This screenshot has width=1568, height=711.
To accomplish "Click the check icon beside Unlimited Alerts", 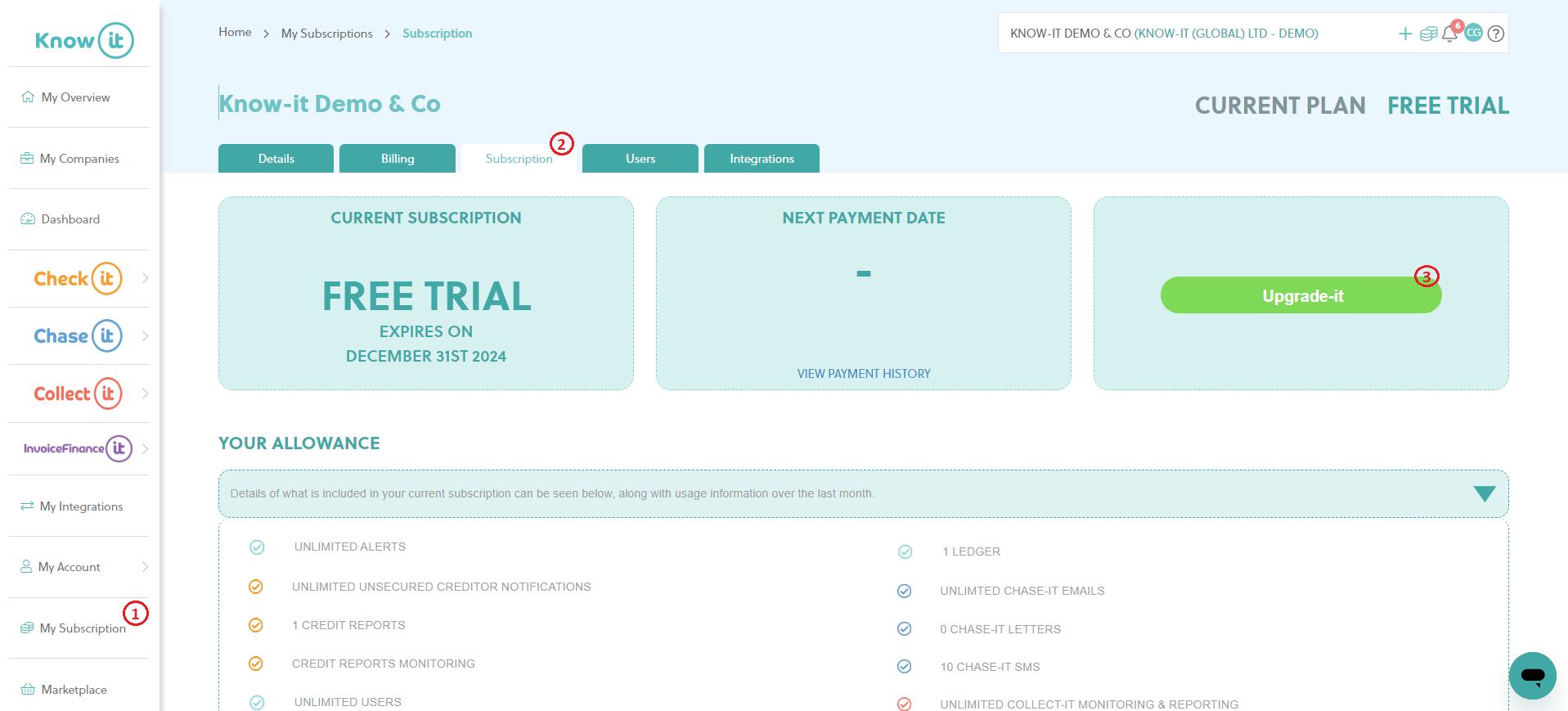I will point(257,547).
